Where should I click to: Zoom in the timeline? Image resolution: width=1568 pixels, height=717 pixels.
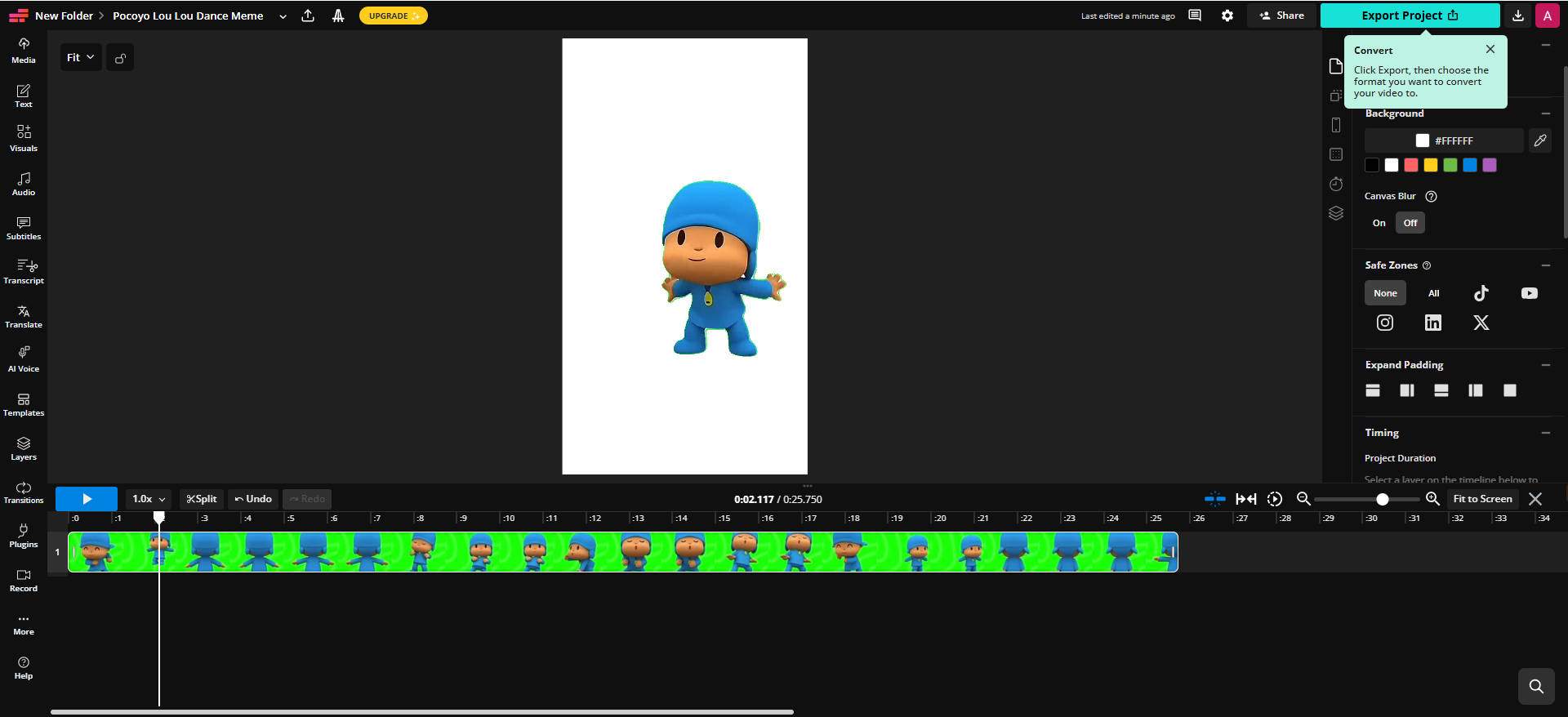tap(1432, 499)
